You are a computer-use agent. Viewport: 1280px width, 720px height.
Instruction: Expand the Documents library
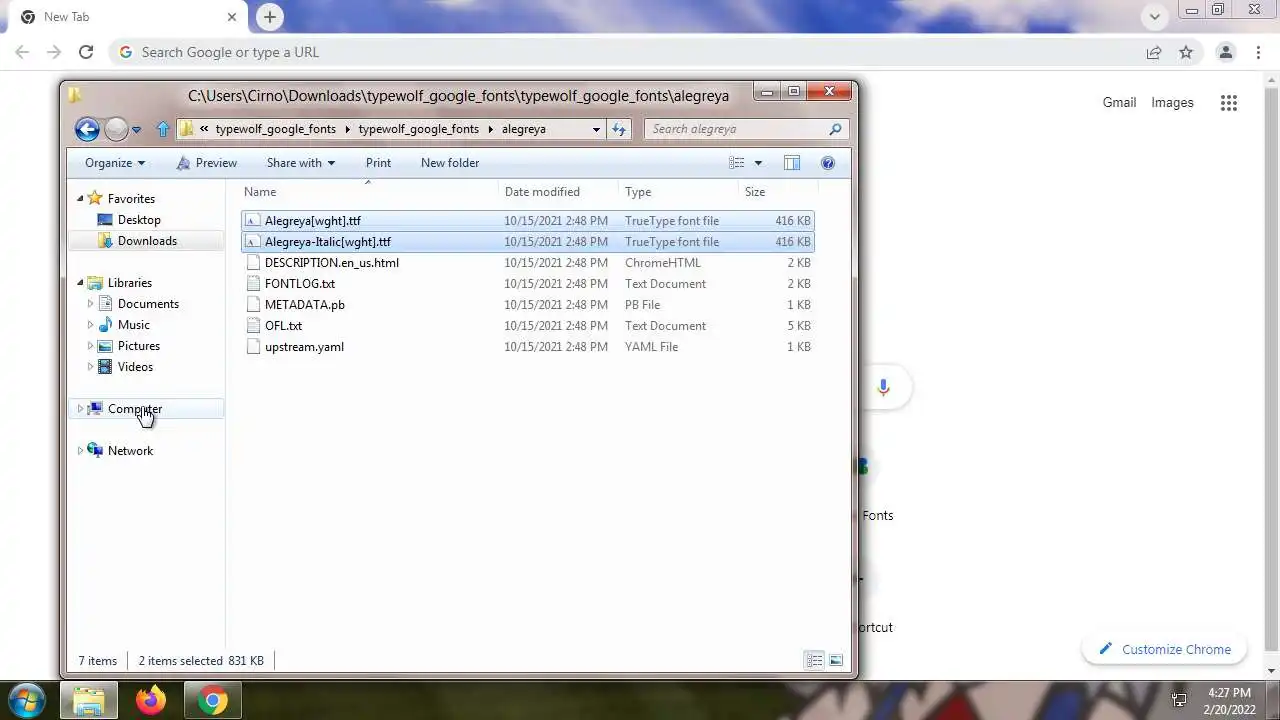90,304
